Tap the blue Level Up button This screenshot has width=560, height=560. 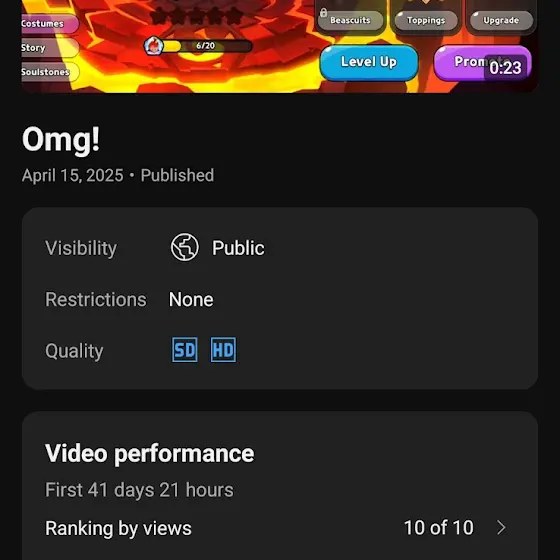tap(369, 62)
